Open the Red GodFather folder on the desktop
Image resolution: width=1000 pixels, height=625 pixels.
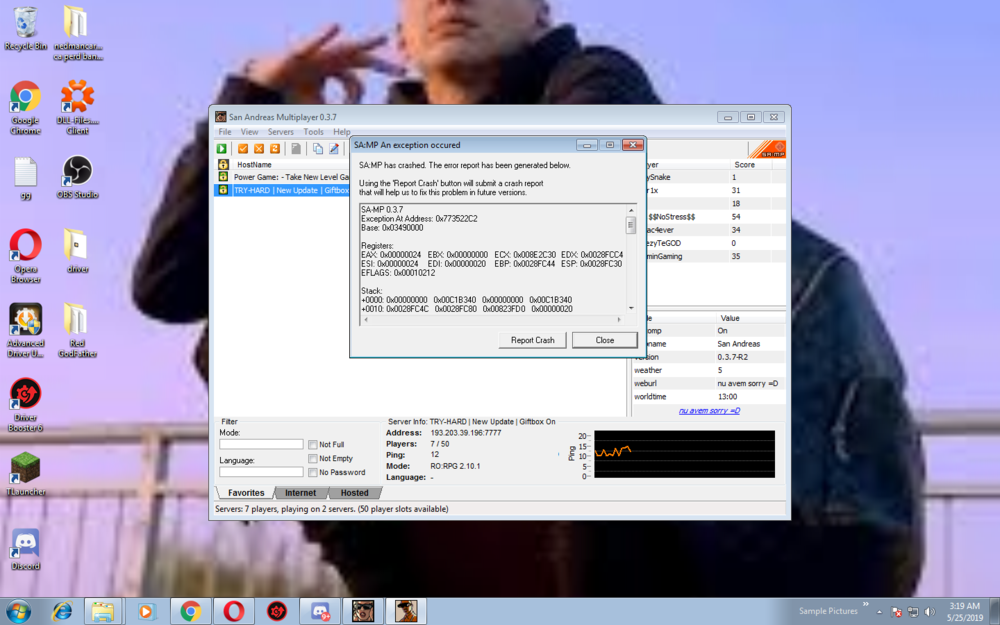coord(77,330)
